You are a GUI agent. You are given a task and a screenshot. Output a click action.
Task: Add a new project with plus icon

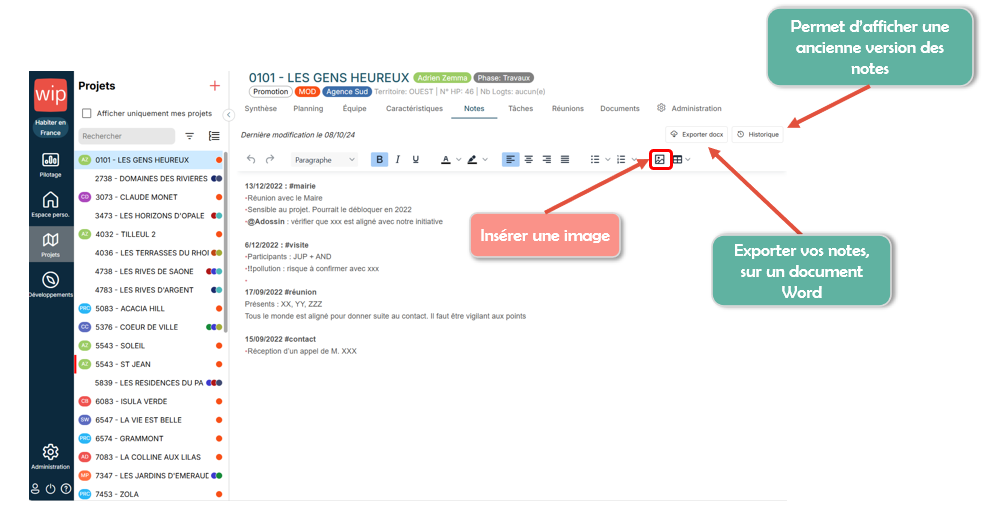pos(215,86)
